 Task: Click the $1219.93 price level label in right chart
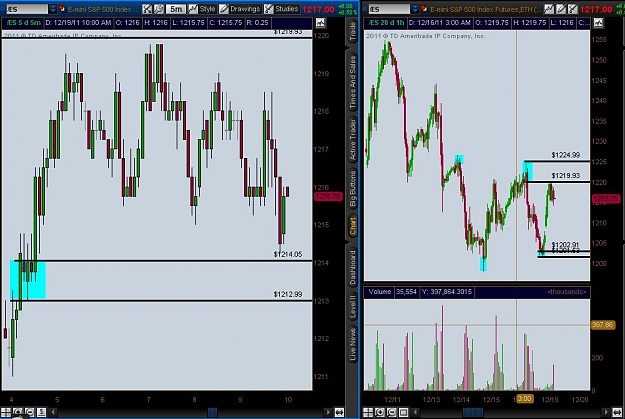(566, 176)
